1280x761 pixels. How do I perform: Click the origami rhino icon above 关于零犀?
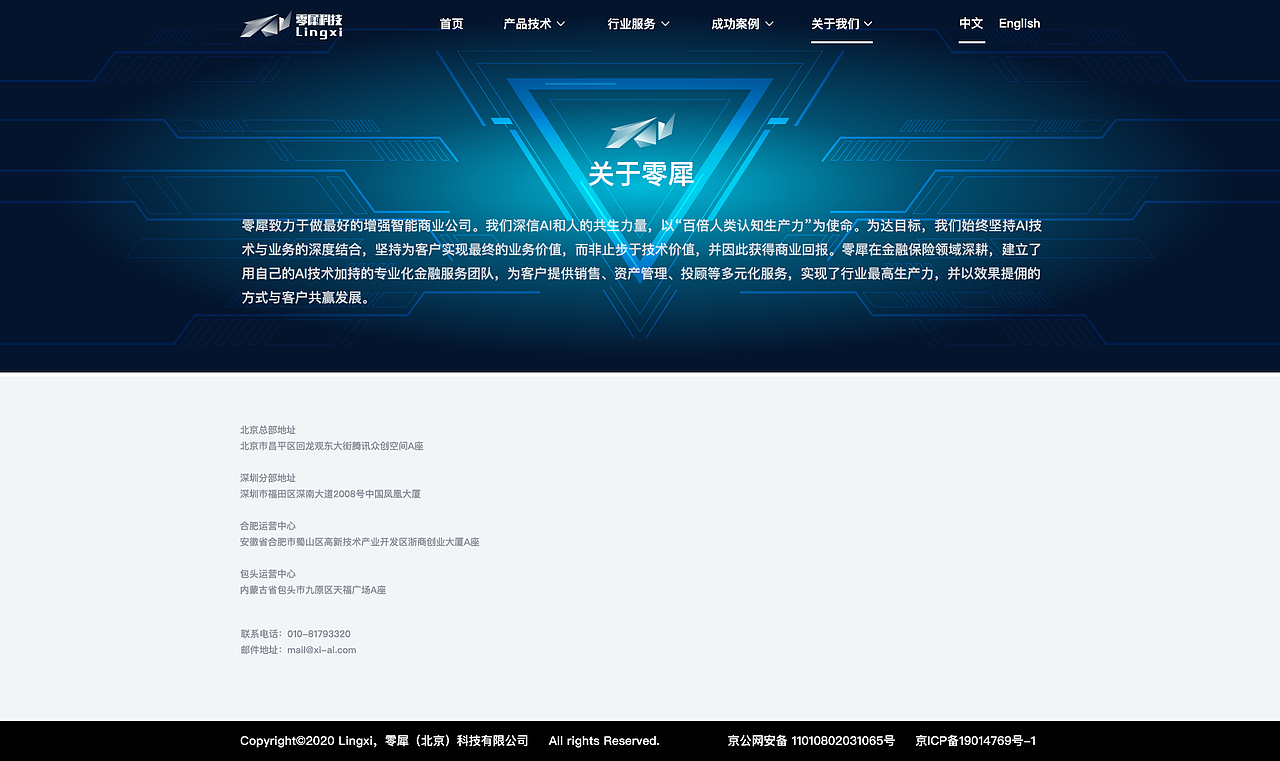click(x=640, y=130)
